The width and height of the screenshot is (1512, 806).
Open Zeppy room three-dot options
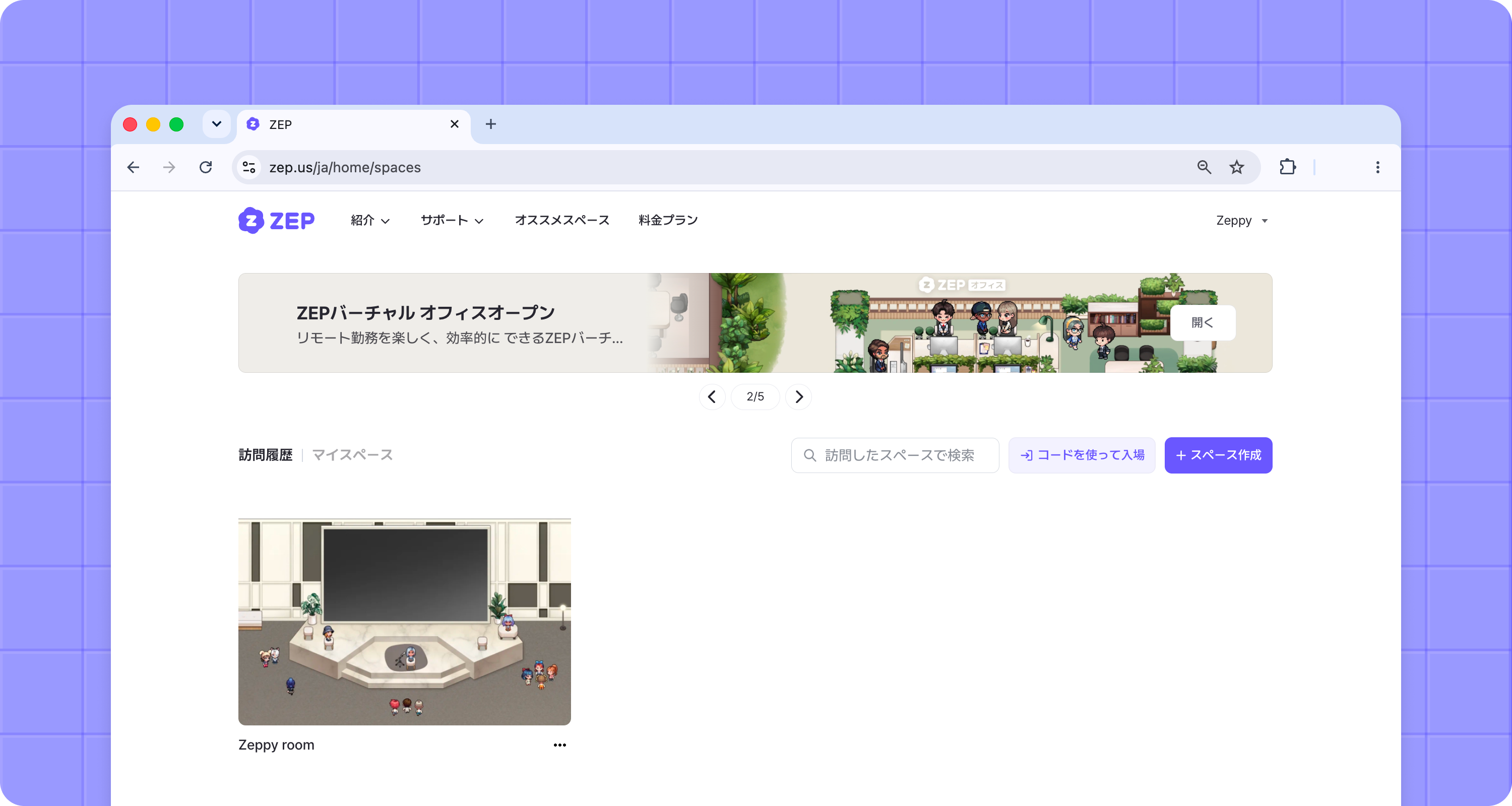pyautogui.click(x=560, y=745)
